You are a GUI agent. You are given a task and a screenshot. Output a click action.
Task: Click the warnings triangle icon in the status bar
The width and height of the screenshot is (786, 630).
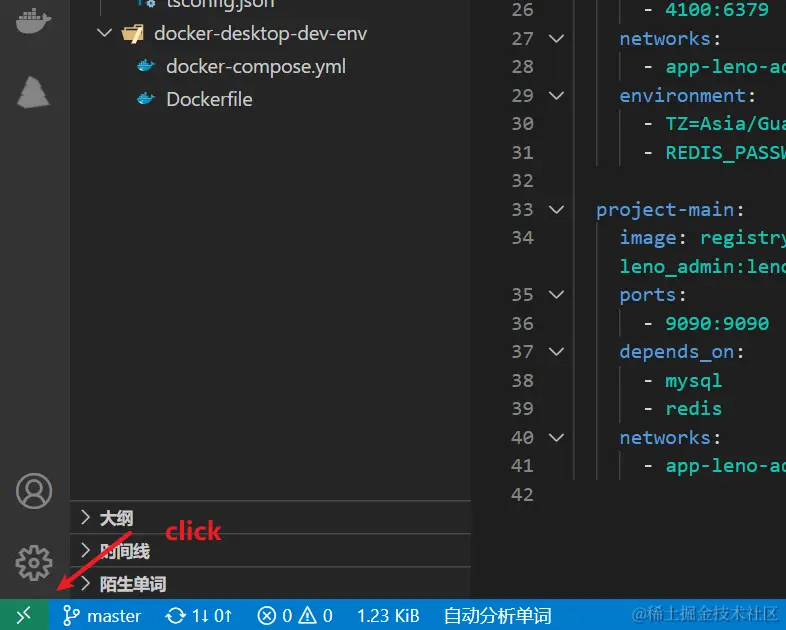pyautogui.click(x=308, y=615)
